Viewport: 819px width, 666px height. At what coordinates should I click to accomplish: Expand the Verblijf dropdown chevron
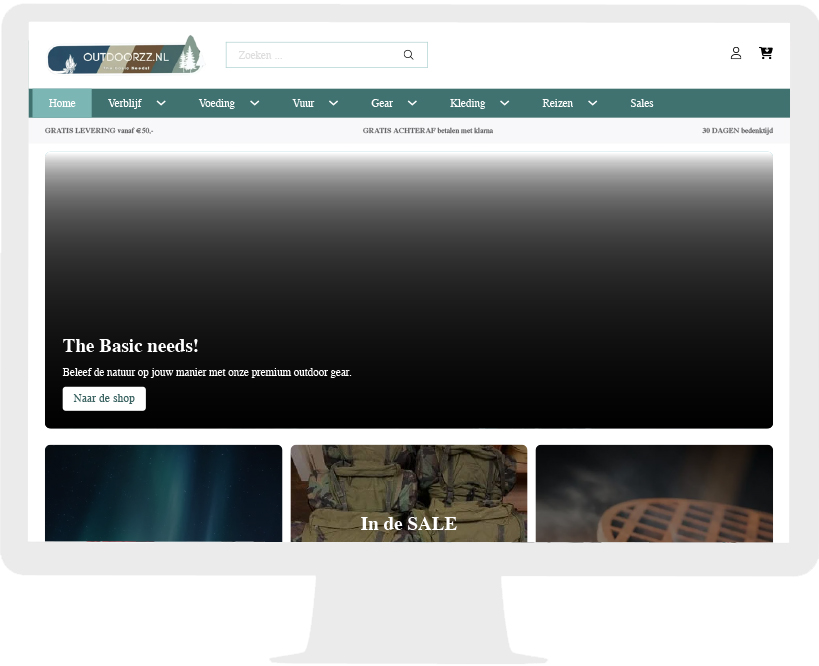pyautogui.click(x=161, y=103)
